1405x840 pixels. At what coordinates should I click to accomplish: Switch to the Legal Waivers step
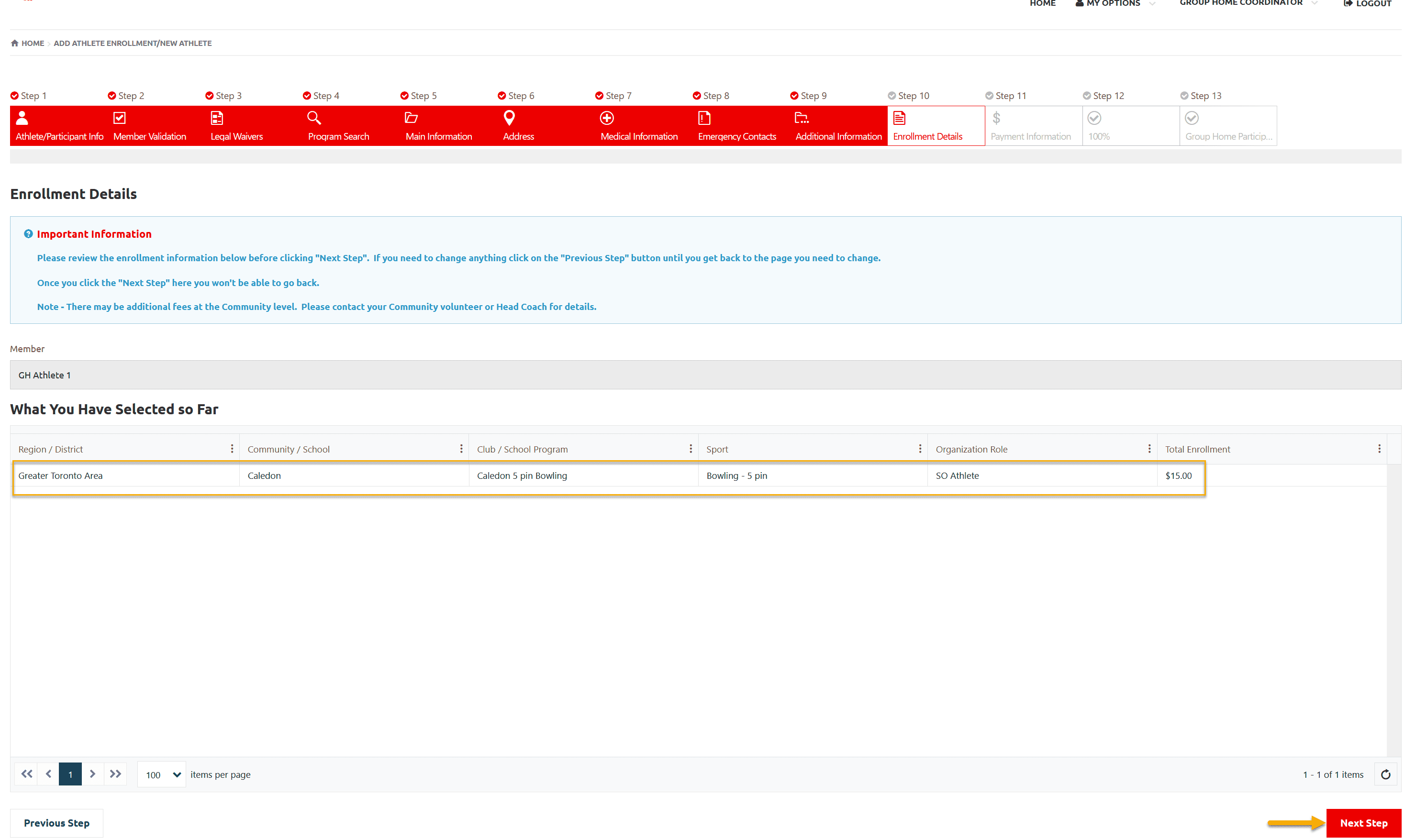pyautogui.click(x=254, y=126)
